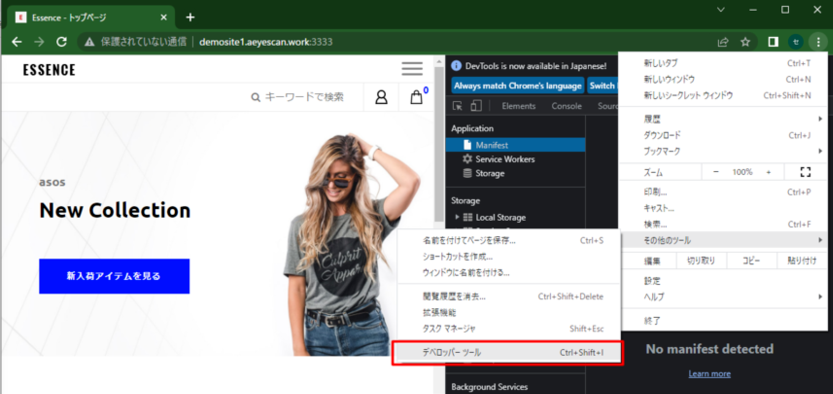Click the search magnifier icon
Viewport: 833px width, 394px height.
256,98
